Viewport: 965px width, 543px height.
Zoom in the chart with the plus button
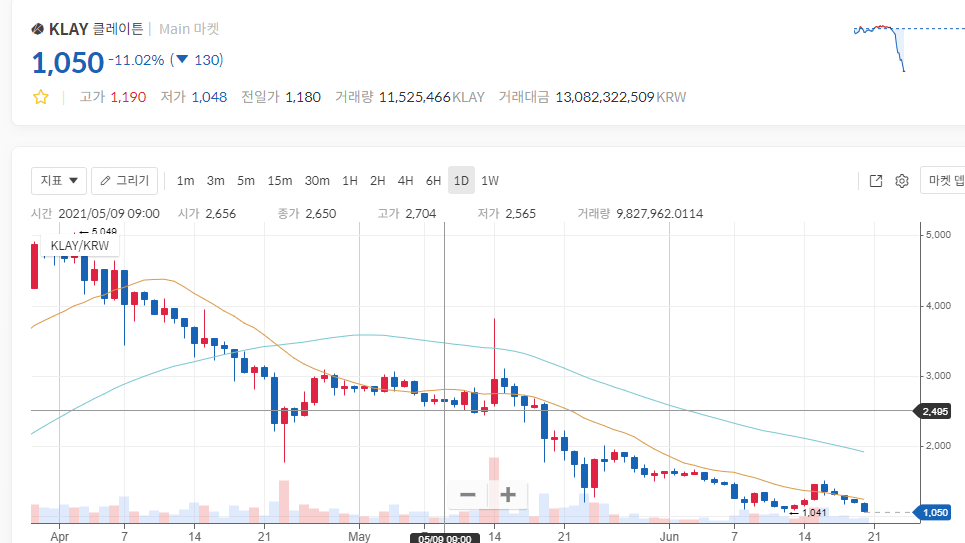[x=508, y=495]
